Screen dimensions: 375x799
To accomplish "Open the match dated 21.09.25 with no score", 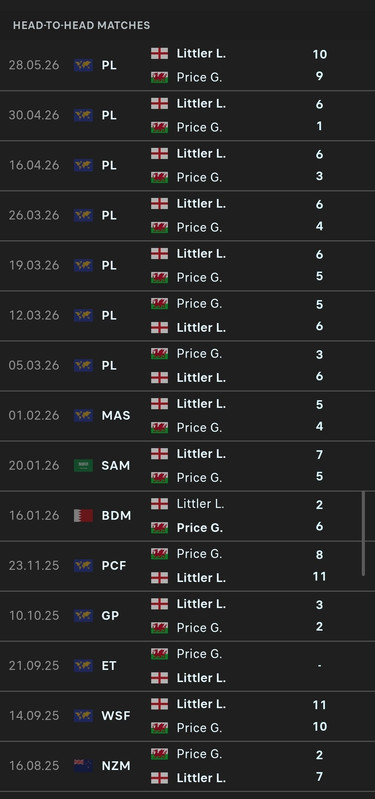I will 188,666.
